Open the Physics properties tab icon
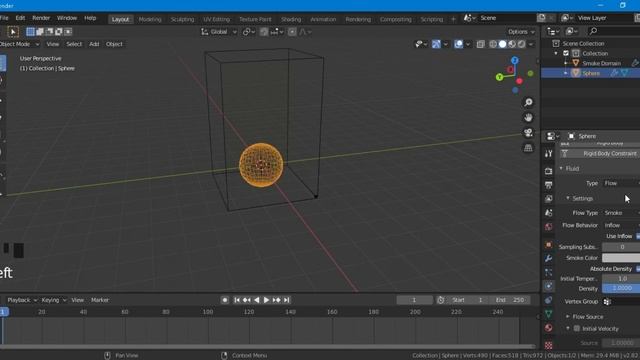The width and height of the screenshot is (640, 360). [x=548, y=286]
